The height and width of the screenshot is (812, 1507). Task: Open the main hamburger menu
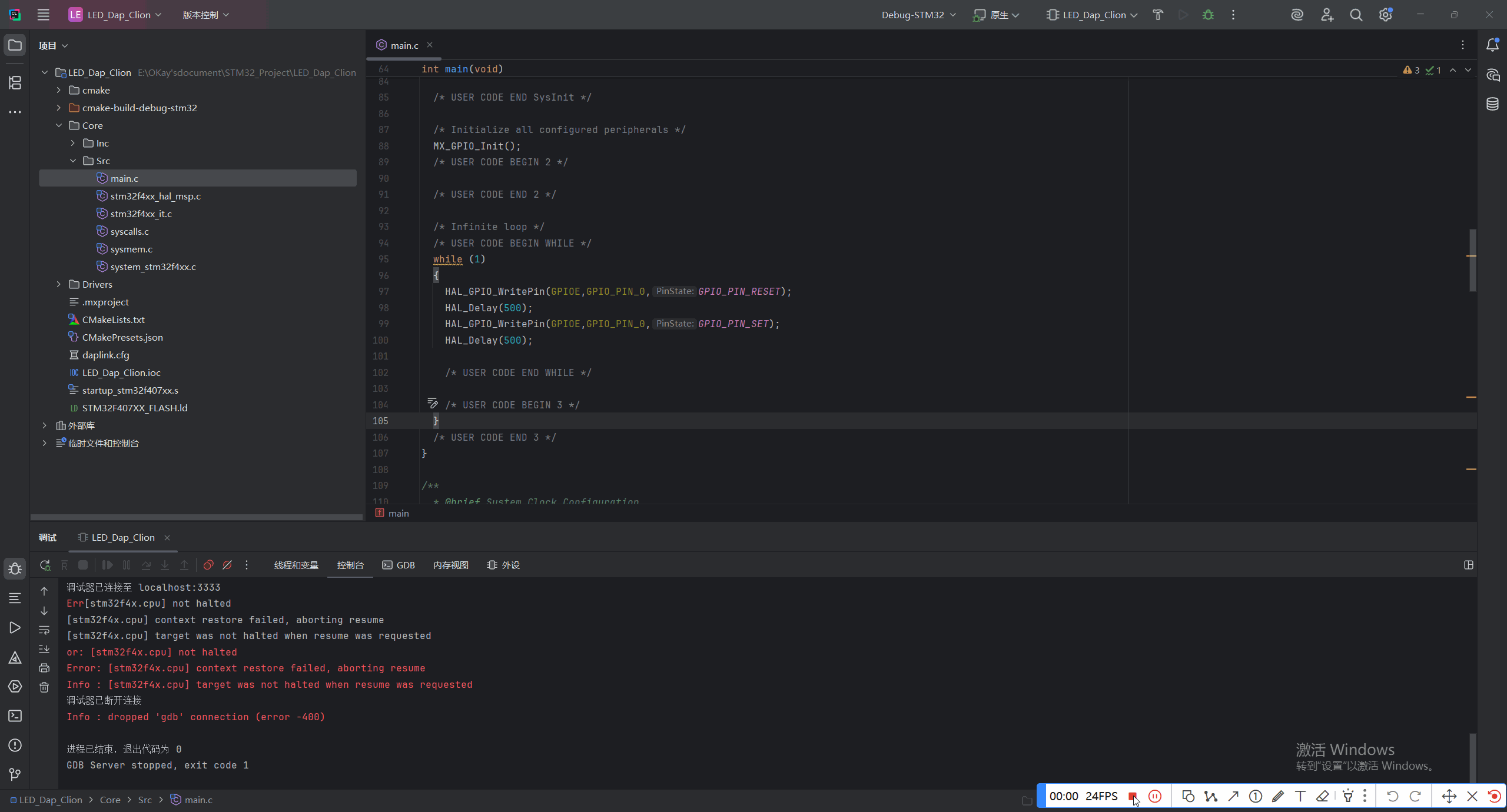(x=43, y=15)
